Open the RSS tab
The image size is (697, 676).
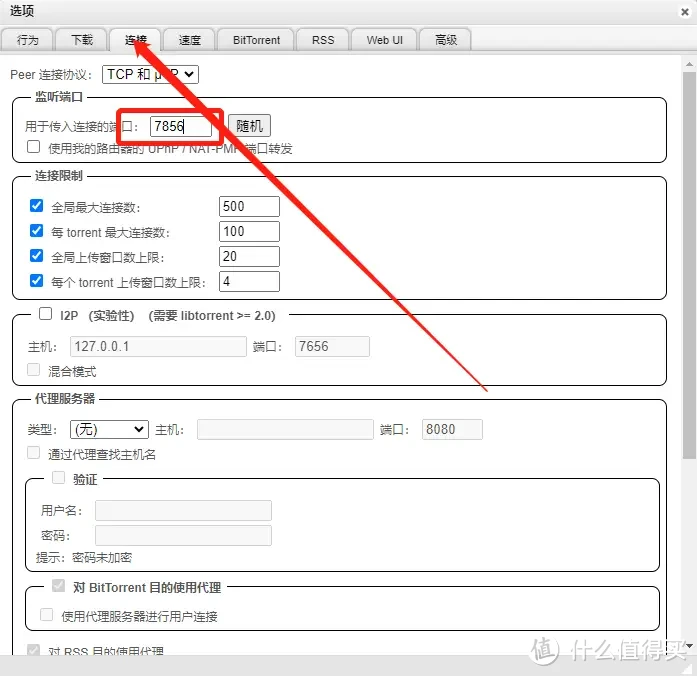pos(323,40)
